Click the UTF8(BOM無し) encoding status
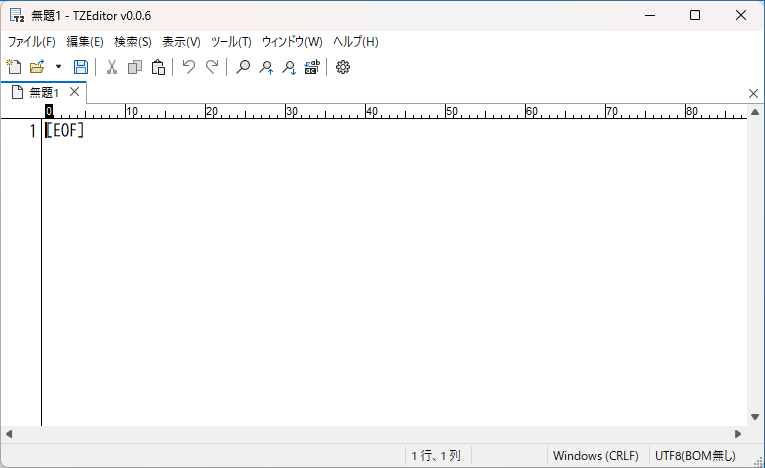Screen dimensions: 765x468 pos(695,455)
